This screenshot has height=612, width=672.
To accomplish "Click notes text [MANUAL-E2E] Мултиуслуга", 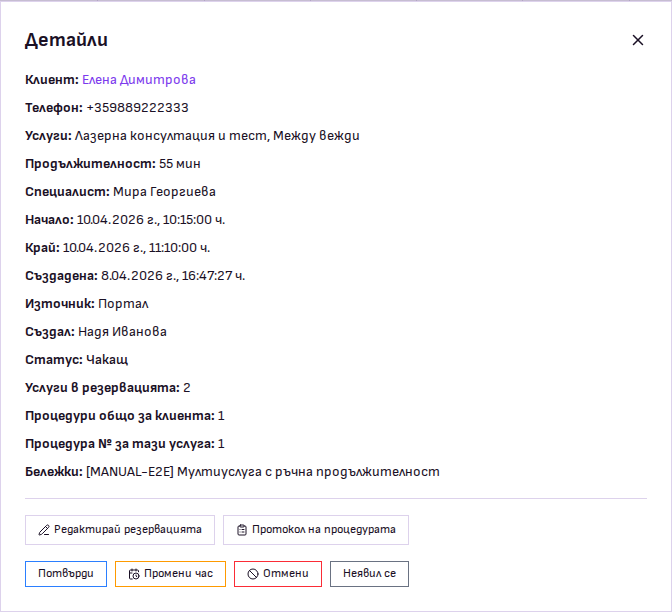I will [174, 472].
